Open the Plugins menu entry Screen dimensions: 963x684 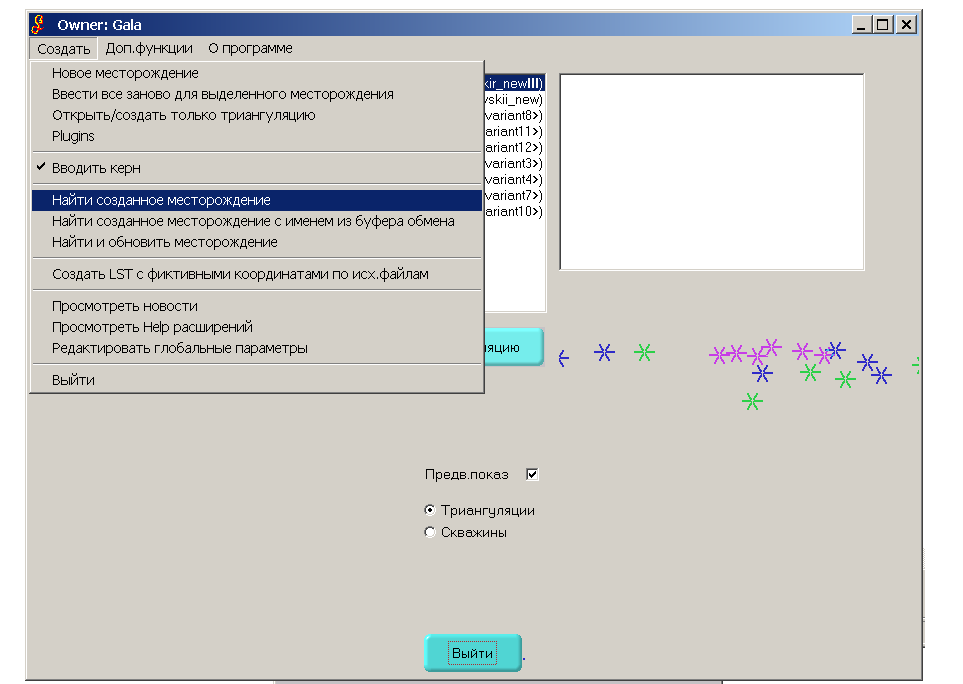tap(257, 136)
